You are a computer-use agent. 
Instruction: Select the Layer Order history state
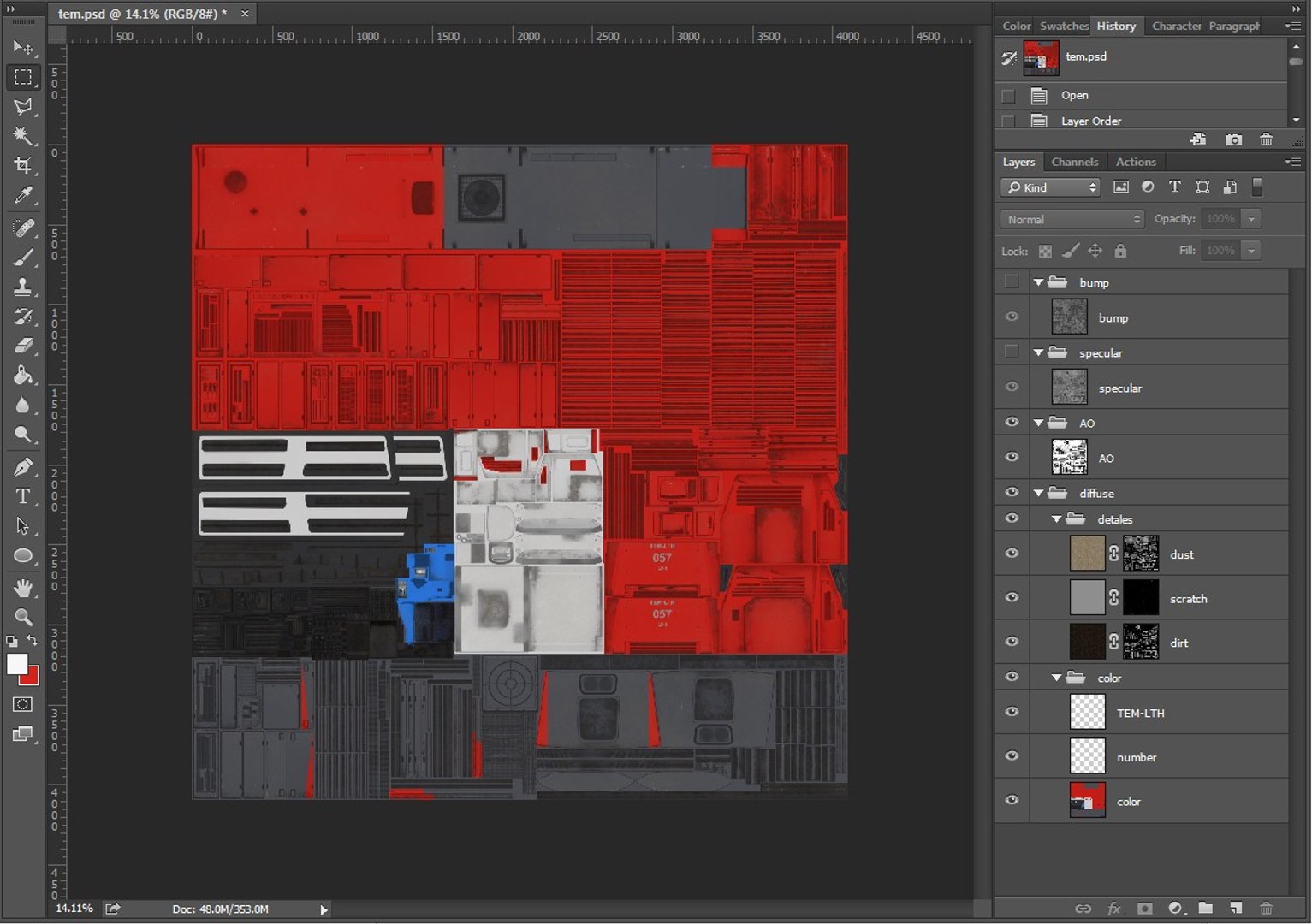1090,121
